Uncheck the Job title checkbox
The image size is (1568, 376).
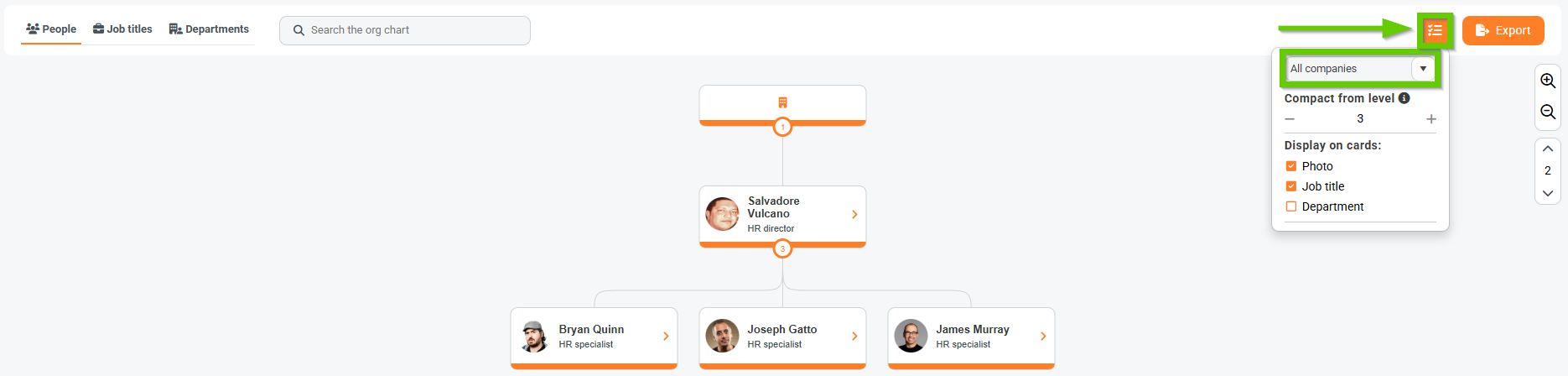1291,186
